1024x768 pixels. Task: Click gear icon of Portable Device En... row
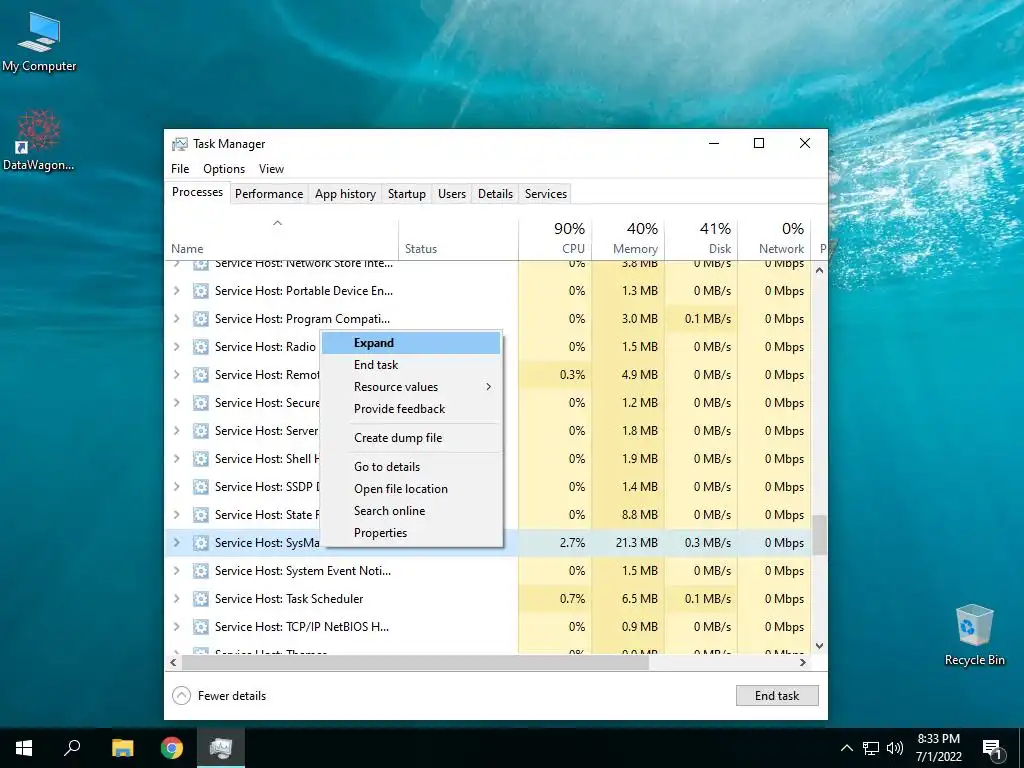(x=200, y=291)
